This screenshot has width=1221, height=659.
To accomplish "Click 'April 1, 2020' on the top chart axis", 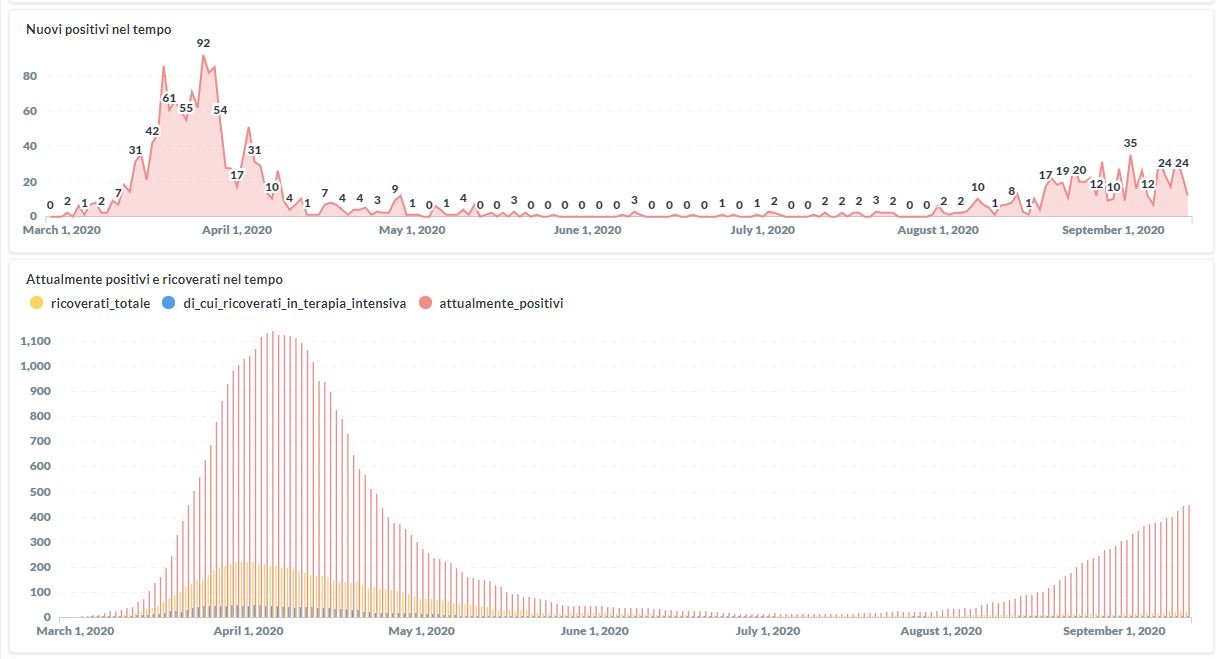I will (x=237, y=231).
